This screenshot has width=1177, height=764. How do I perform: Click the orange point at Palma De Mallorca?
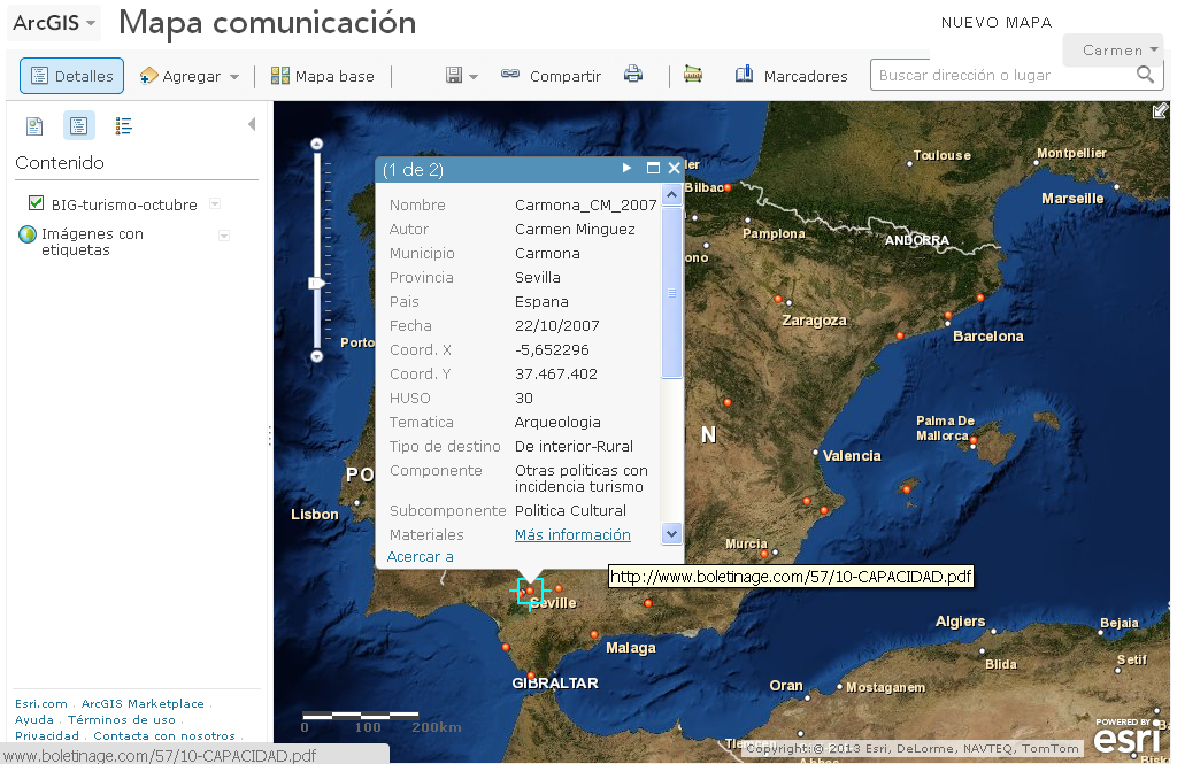974,441
